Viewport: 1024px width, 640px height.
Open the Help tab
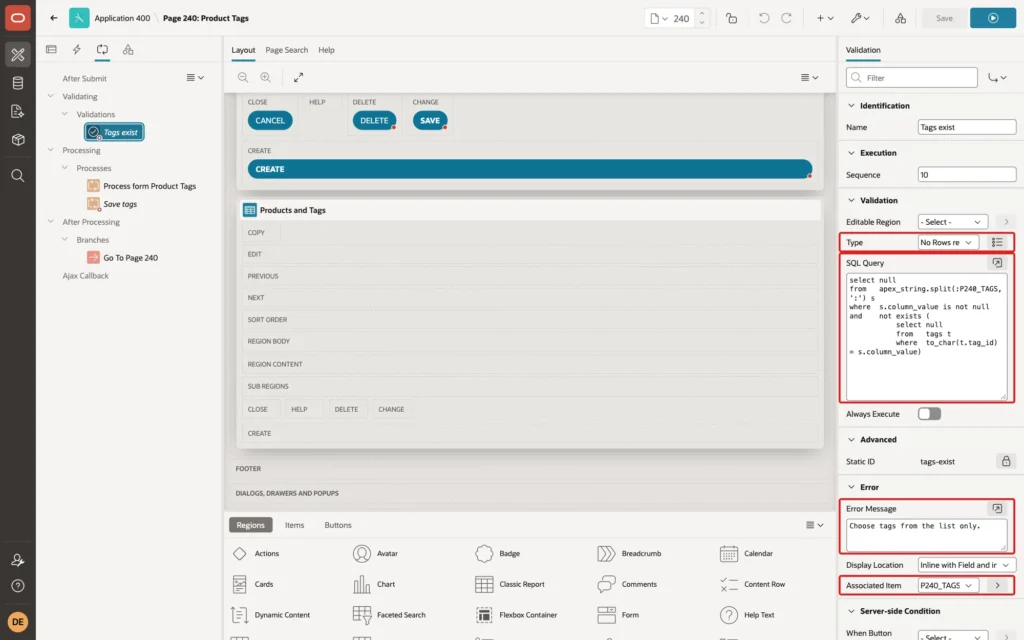point(326,50)
